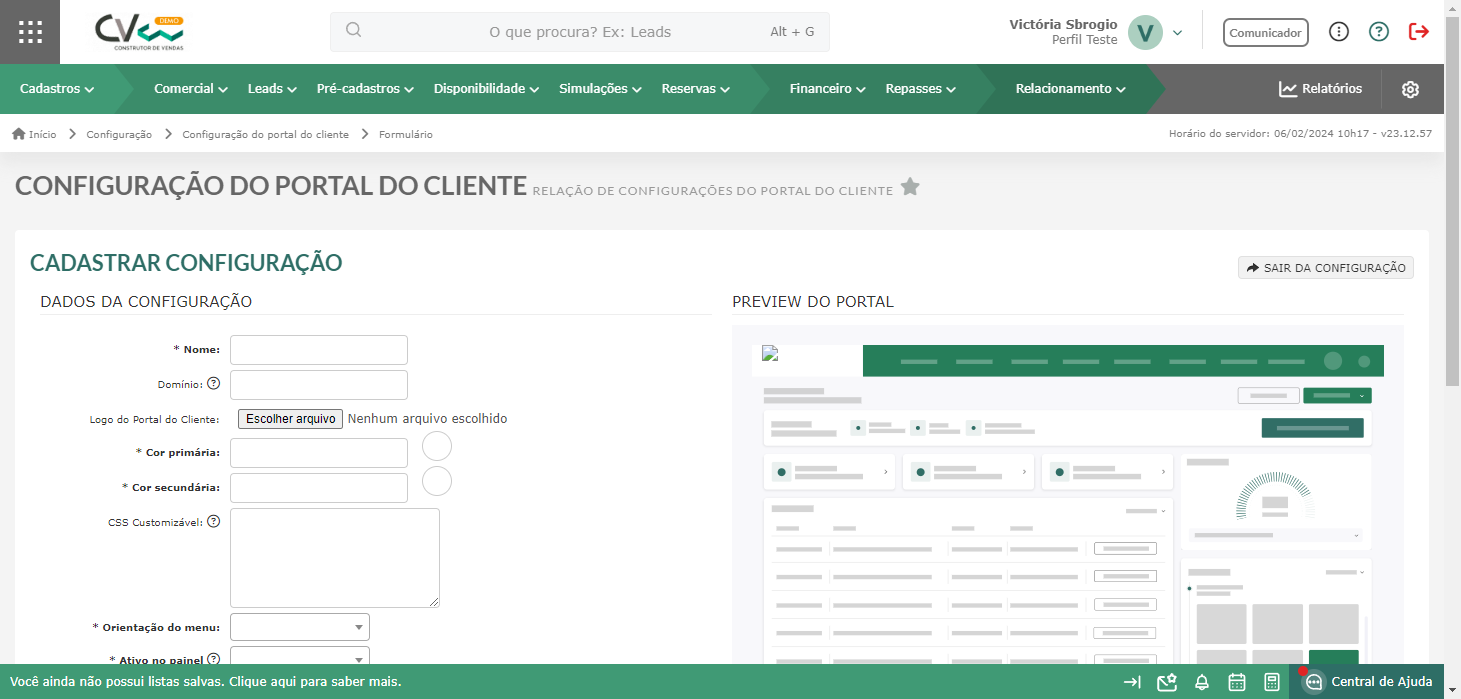Mark page as favorite with star
This screenshot has height=699, width=1461.
click(910, 186)
